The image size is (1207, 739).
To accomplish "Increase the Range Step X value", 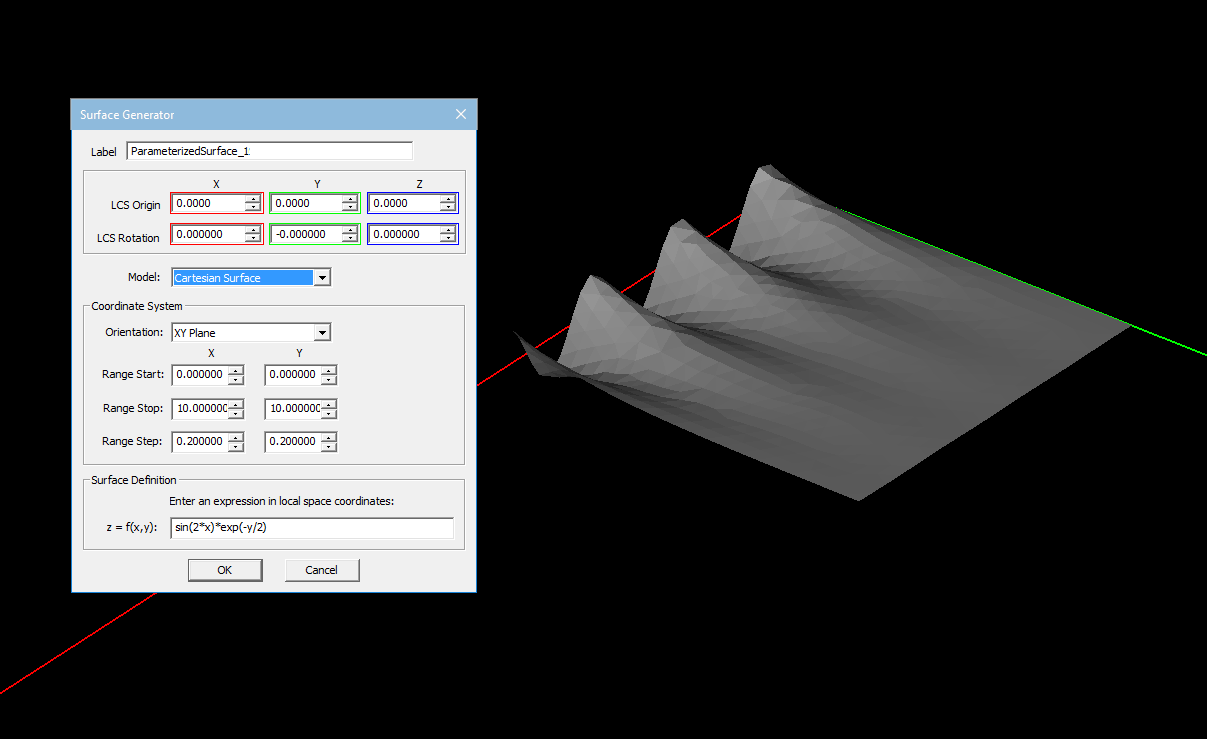I will point(236,438).
